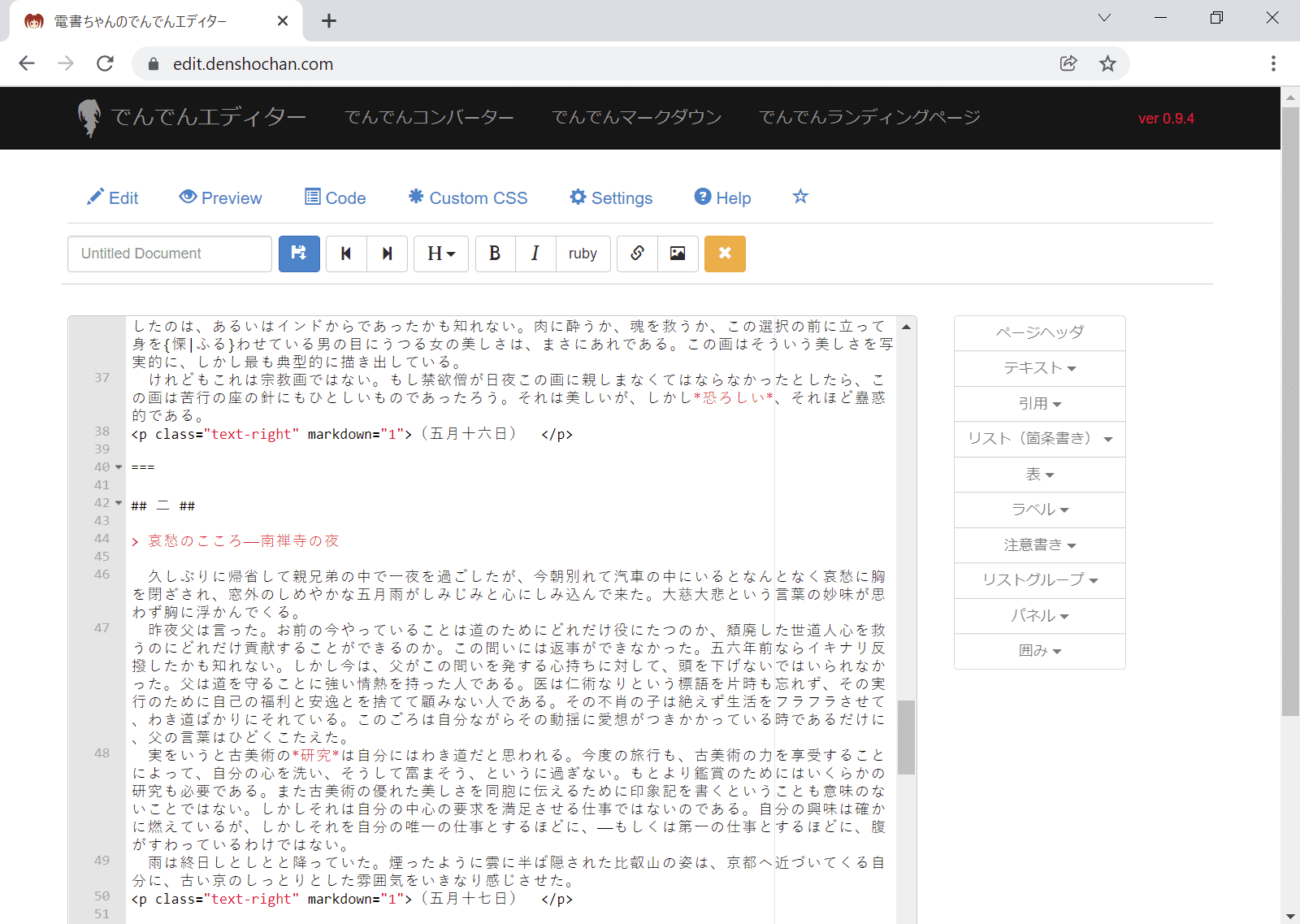Click line number 47 in the gutter
Viewport: 1300px width, 924px height.
tap(102, 628)
